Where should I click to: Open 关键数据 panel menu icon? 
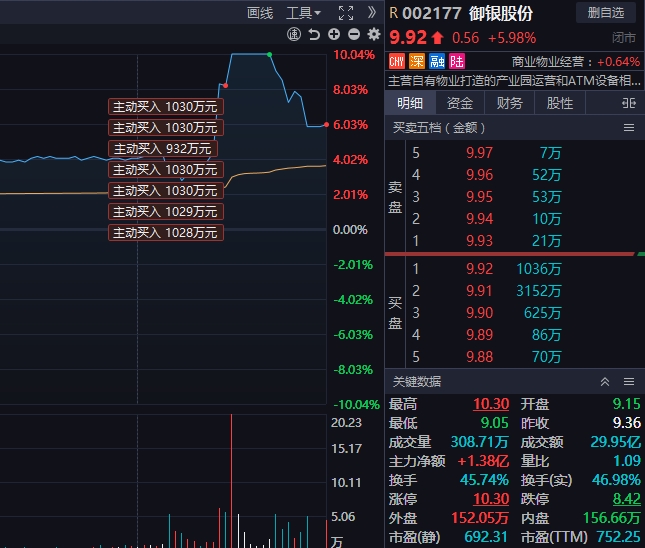629,382
